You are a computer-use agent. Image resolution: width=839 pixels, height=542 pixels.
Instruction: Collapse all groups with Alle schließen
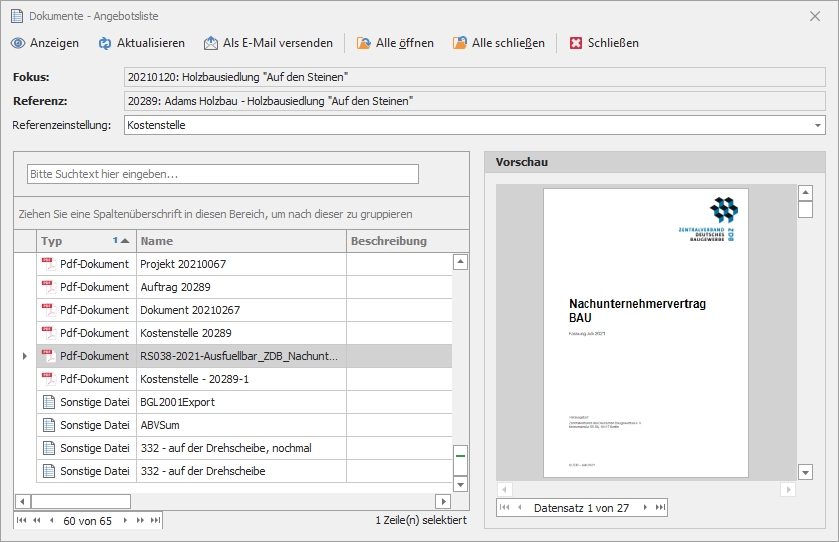tap(460, 43)
